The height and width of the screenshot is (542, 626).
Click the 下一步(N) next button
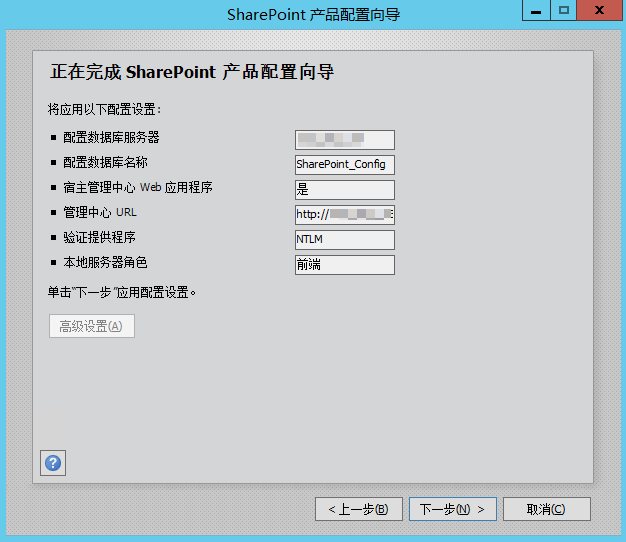click(453, 509)
